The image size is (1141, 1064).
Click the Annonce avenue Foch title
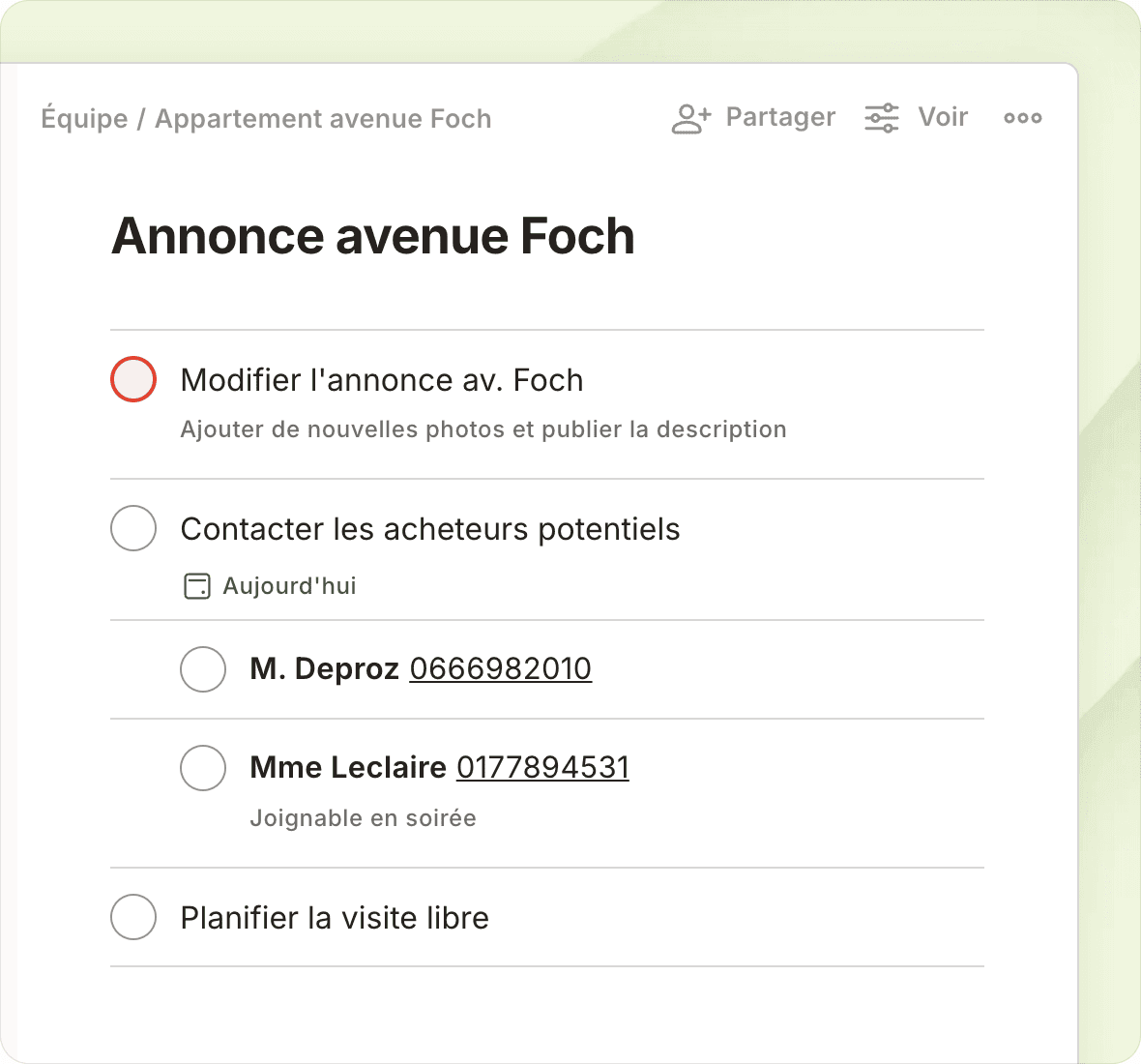tap(373, 236)
